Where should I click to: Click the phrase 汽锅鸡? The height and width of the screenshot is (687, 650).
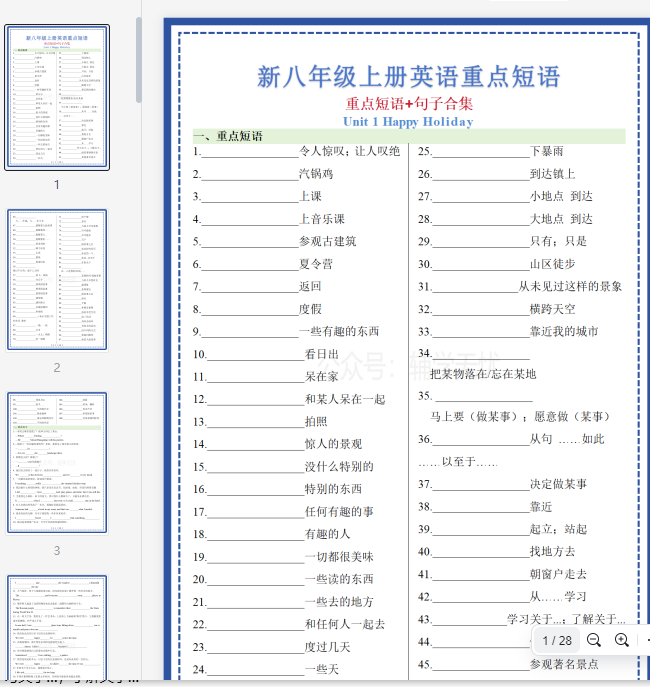point(316,174)
